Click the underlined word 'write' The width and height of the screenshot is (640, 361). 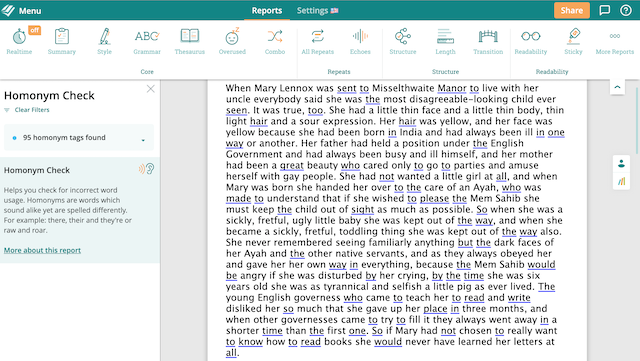coord(519,298)
